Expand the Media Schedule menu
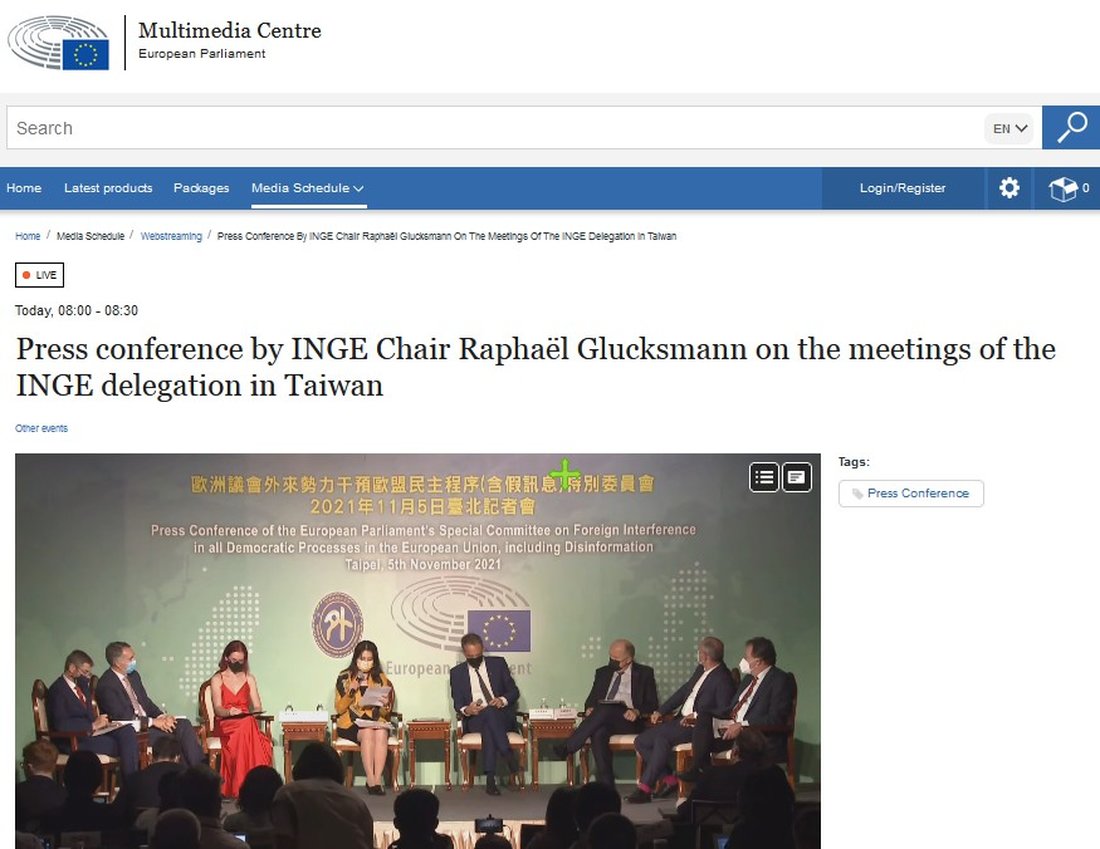This screenshot has height=849, width=1100. (308, 188)
